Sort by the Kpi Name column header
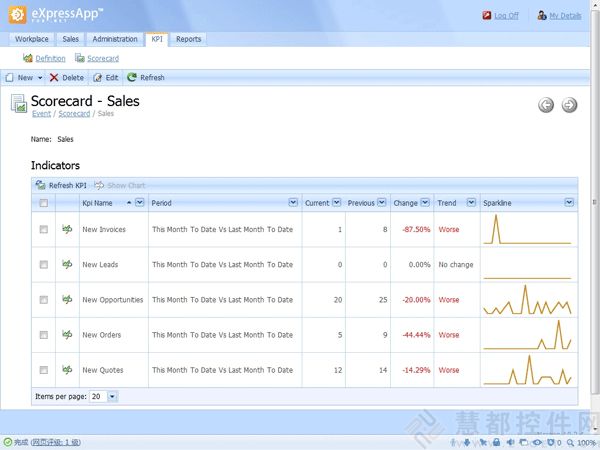This screenshot has width=600, height=450. click(103, 203)
